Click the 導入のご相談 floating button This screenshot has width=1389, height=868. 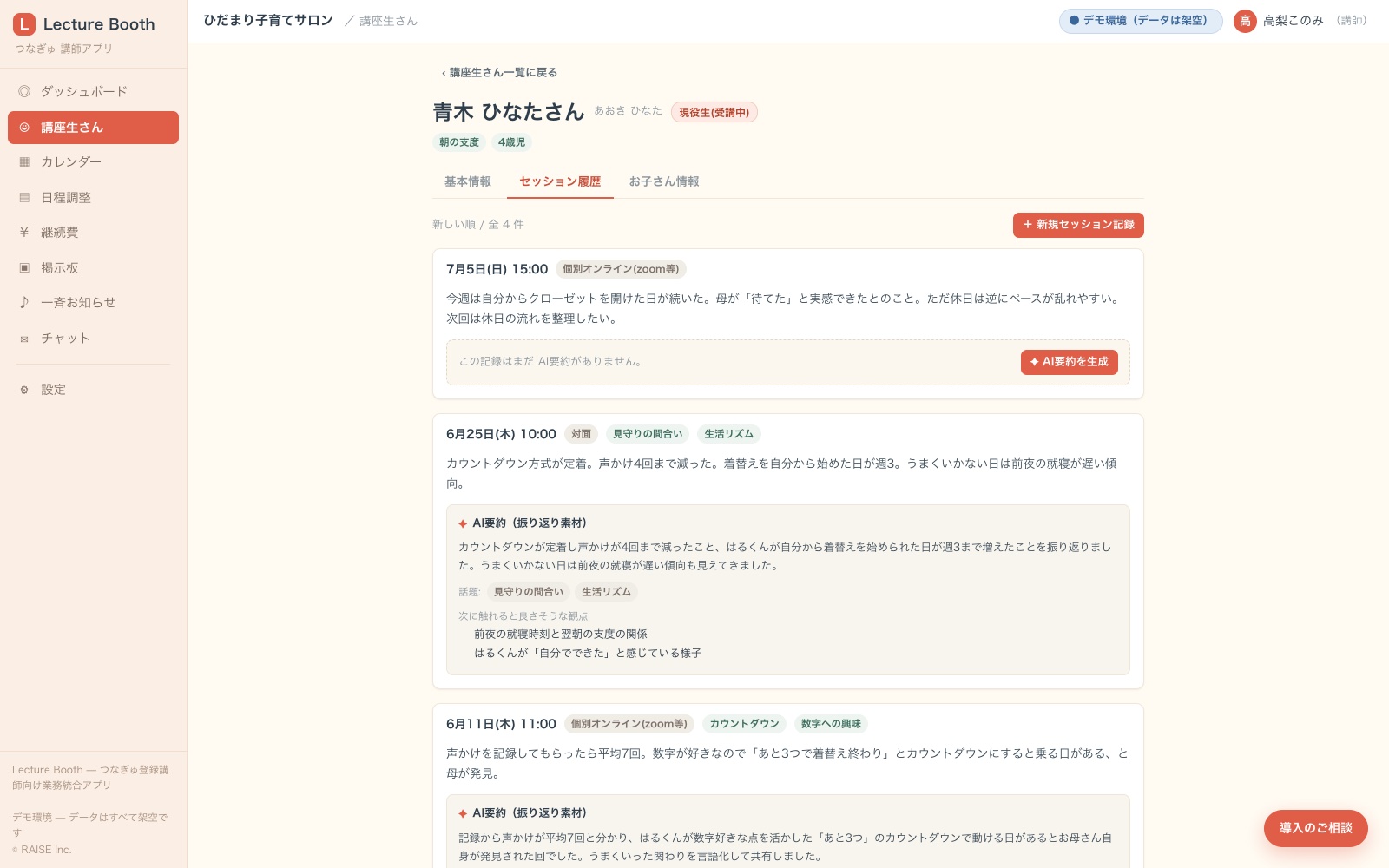(1315, 828)
